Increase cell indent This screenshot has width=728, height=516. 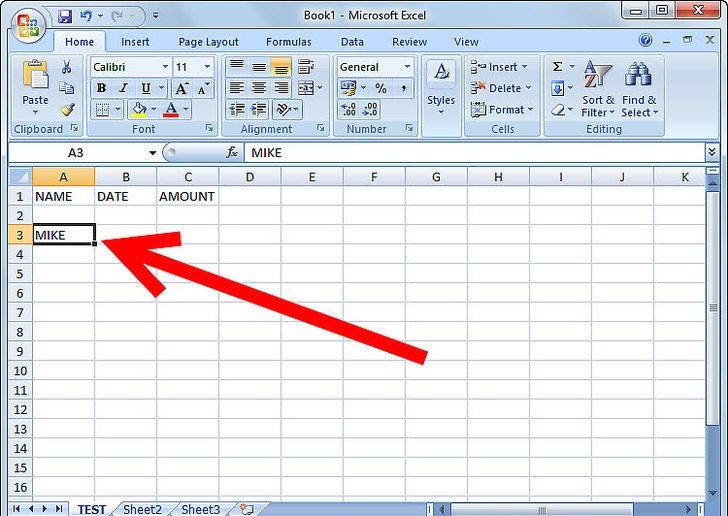[259, 110]
